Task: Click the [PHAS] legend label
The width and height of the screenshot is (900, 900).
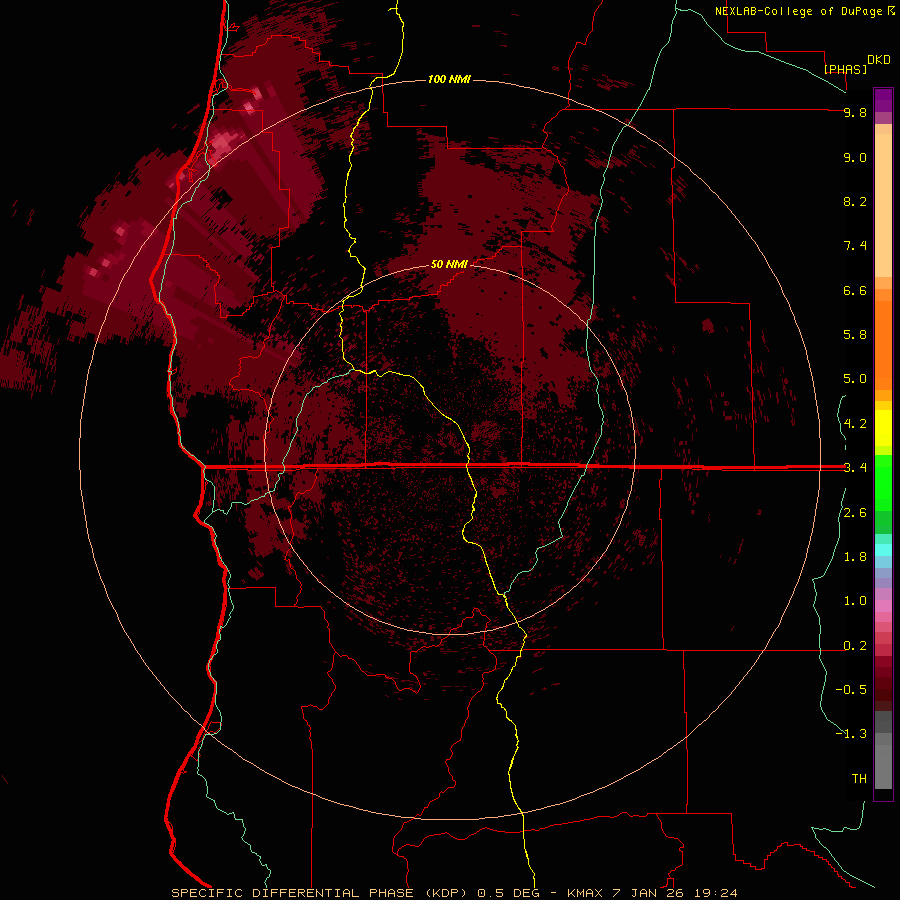Action: coord(845,69)
